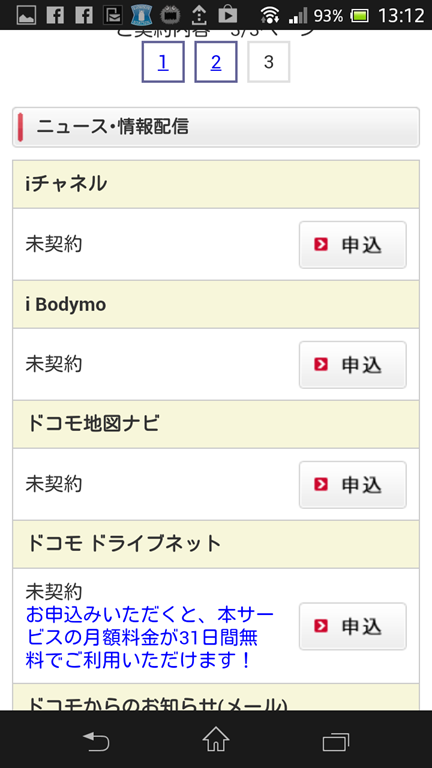Tap the gallery image icon in status bar
432x768 pixels.
click(x=26, y=15)
